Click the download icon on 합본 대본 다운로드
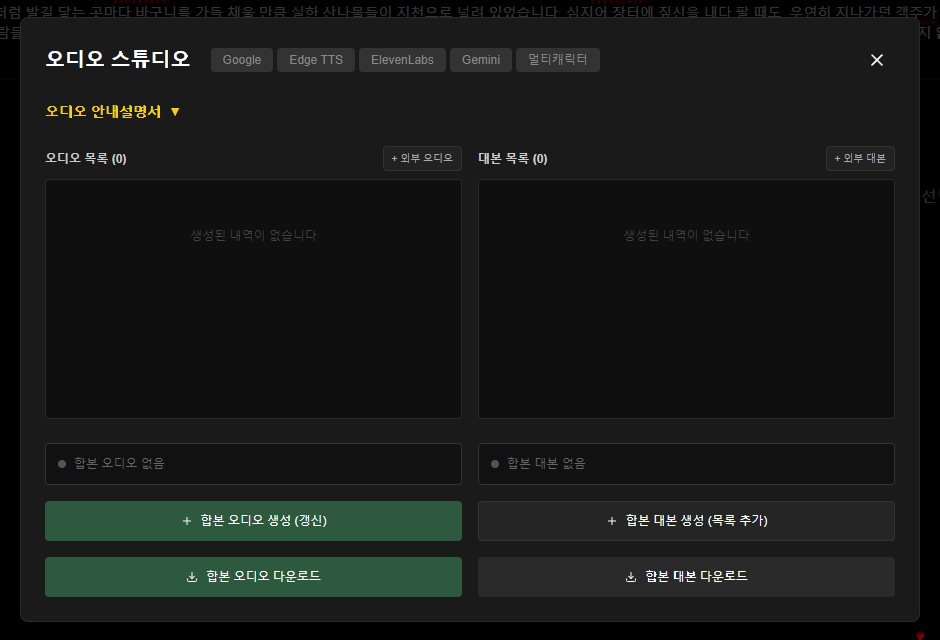The image size is (940, 640). (630, 577)
